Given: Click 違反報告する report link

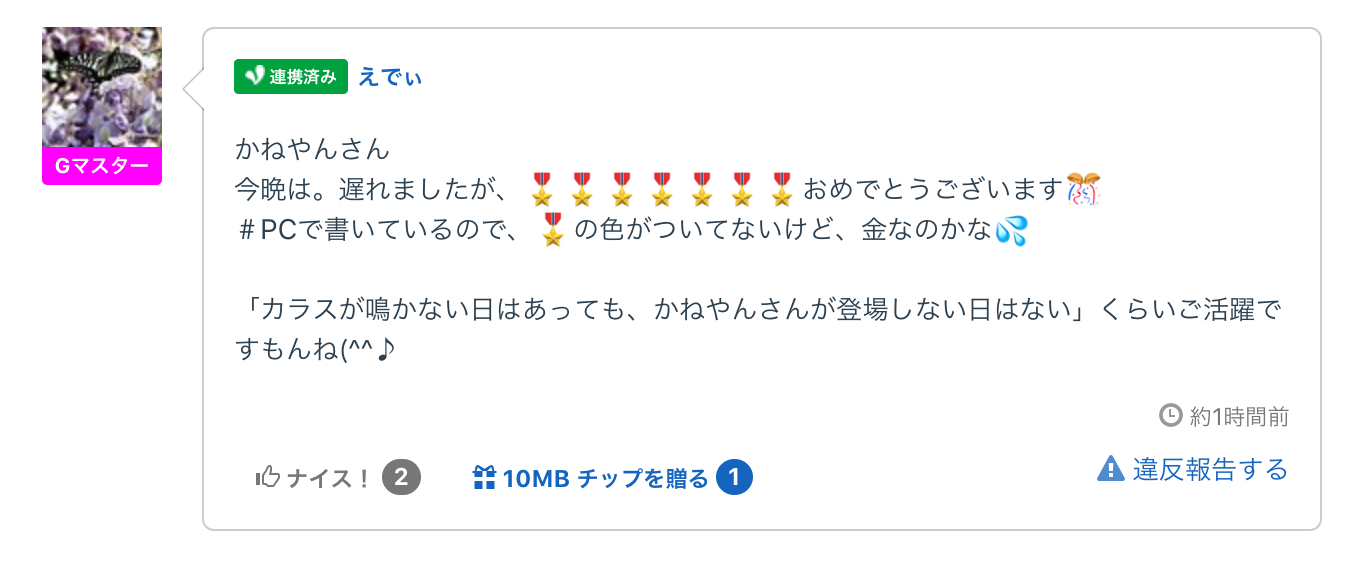Looking at the screenshot, I should pyautogui.click(x=1210, y=469).
